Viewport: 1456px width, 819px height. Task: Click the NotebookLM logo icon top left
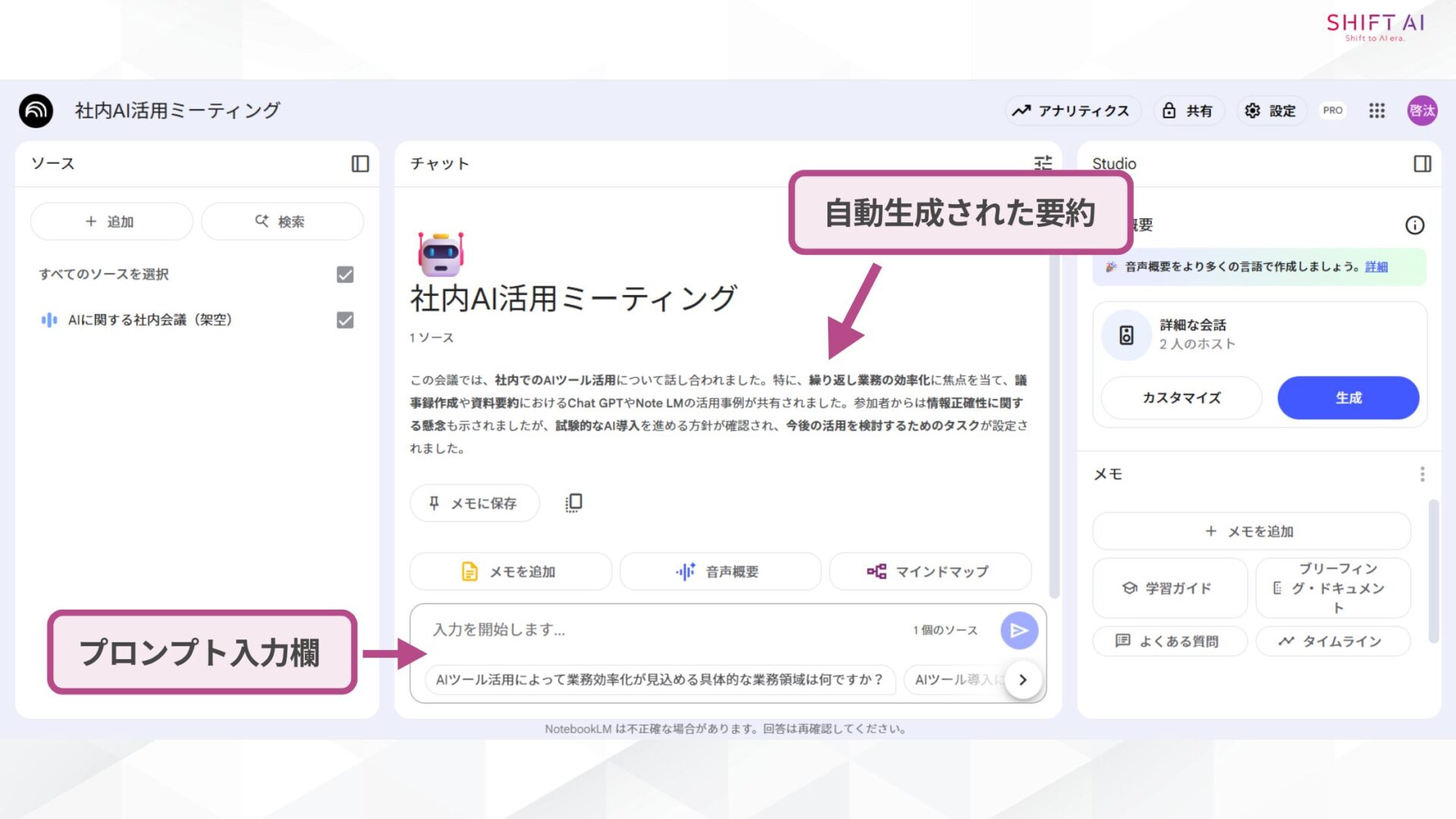pos(35,110)
